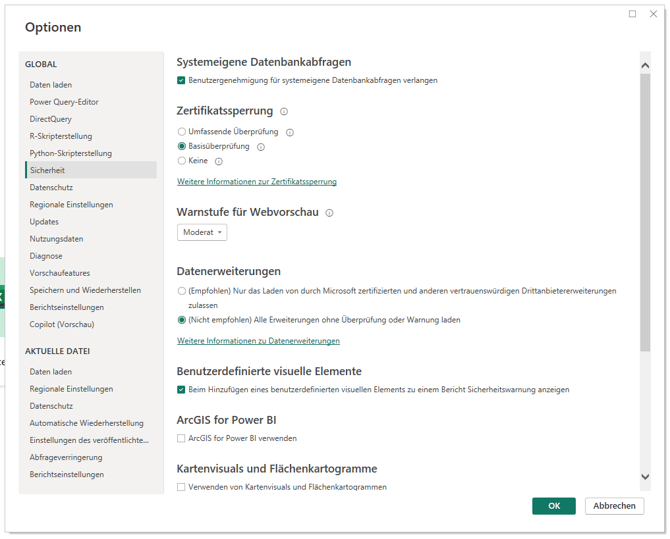Select Umfassende Überprüfung radio button

181,132
